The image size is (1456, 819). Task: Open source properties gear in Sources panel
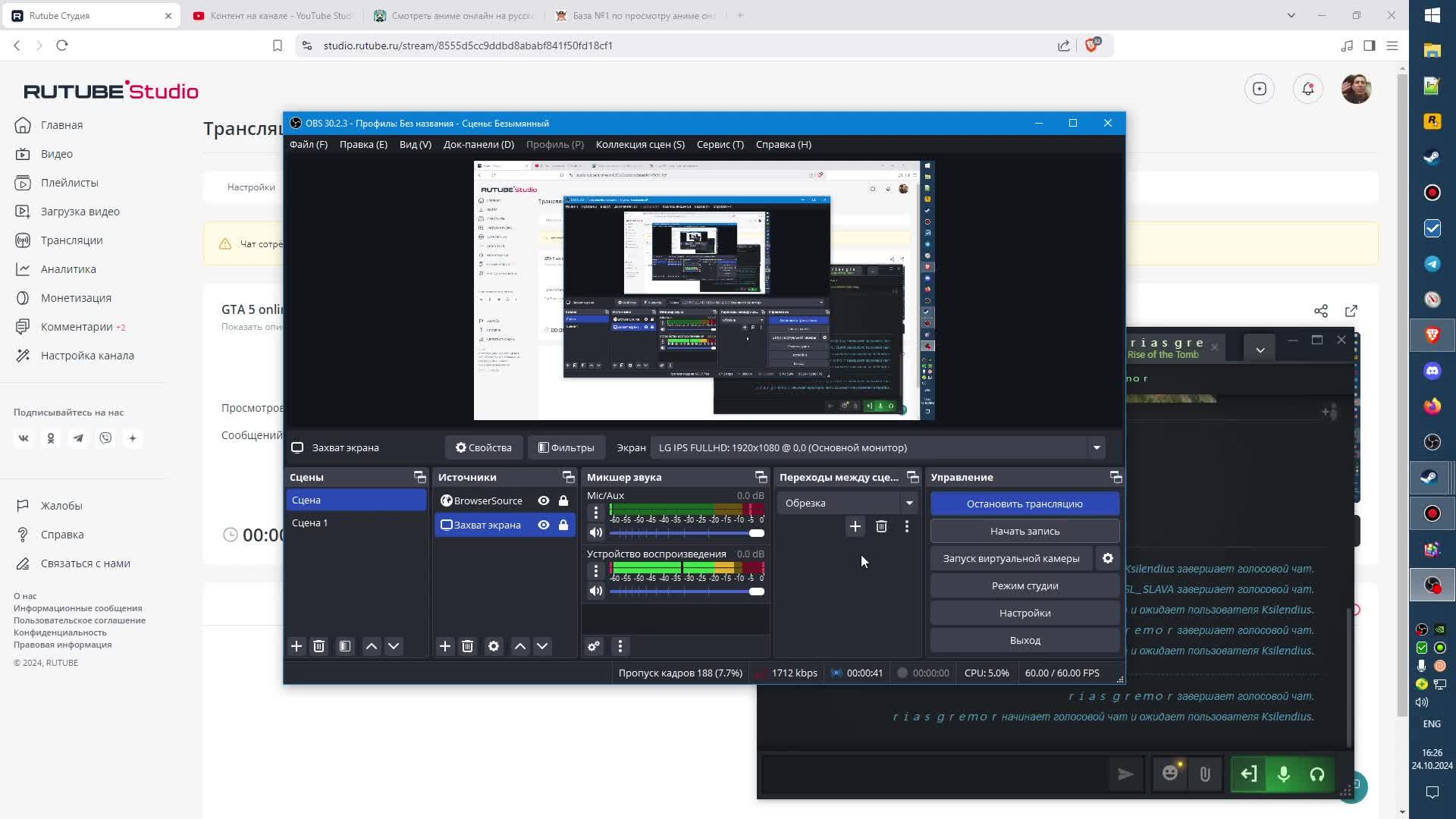(494, 646)
